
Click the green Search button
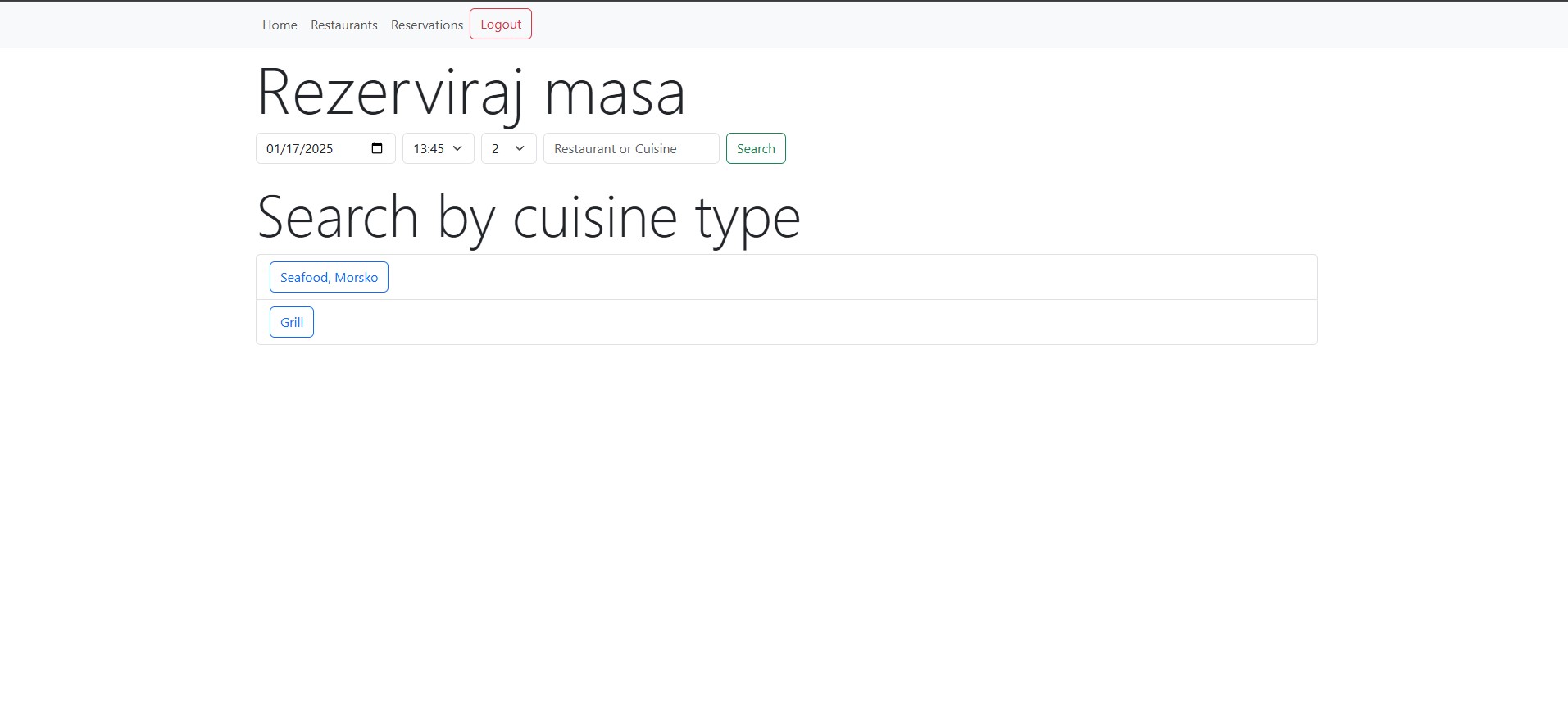tap(756, 148)
